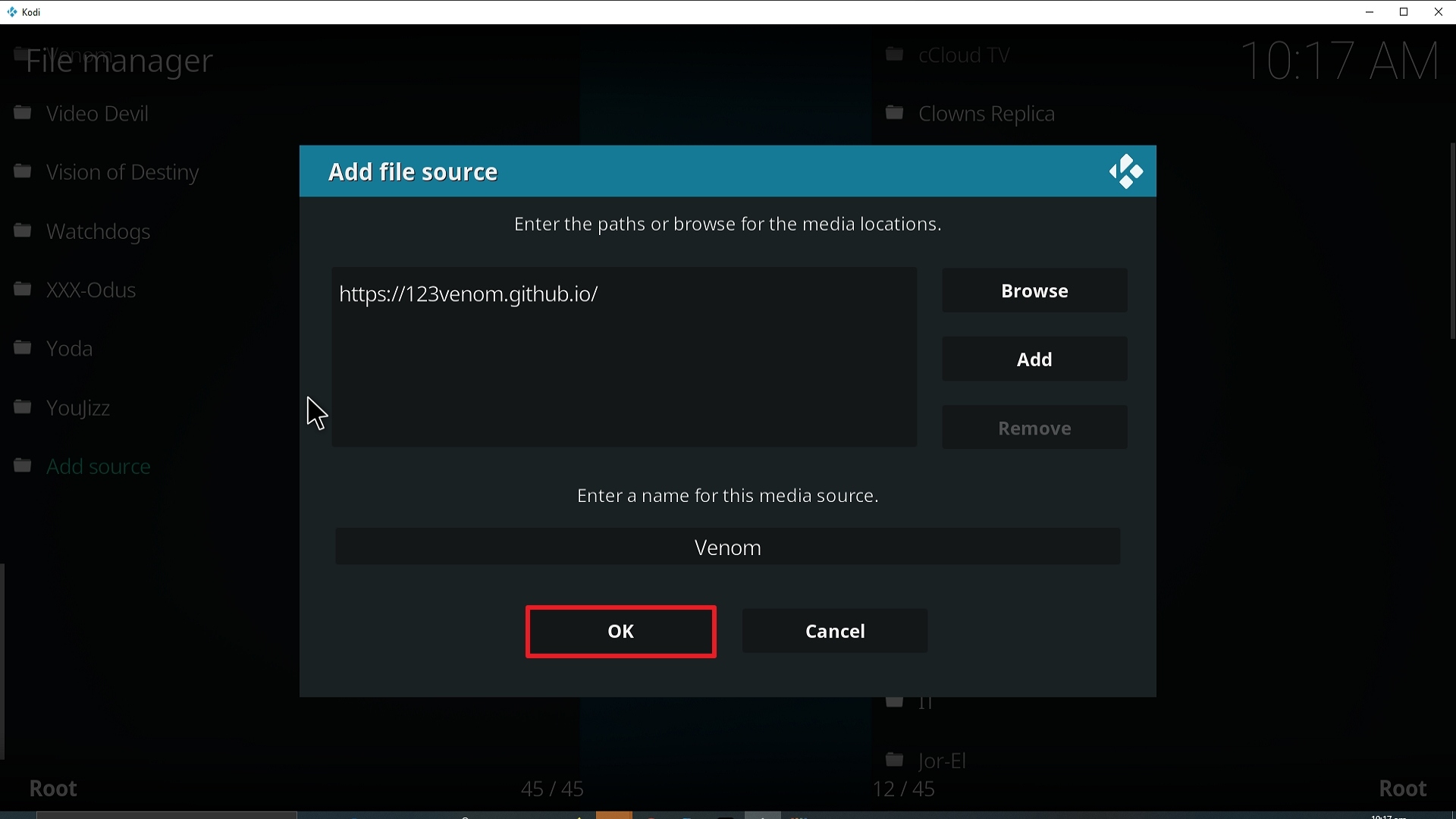1456x819 pixels.
Task: Click the Add path button
Action: coord(1034,359)
